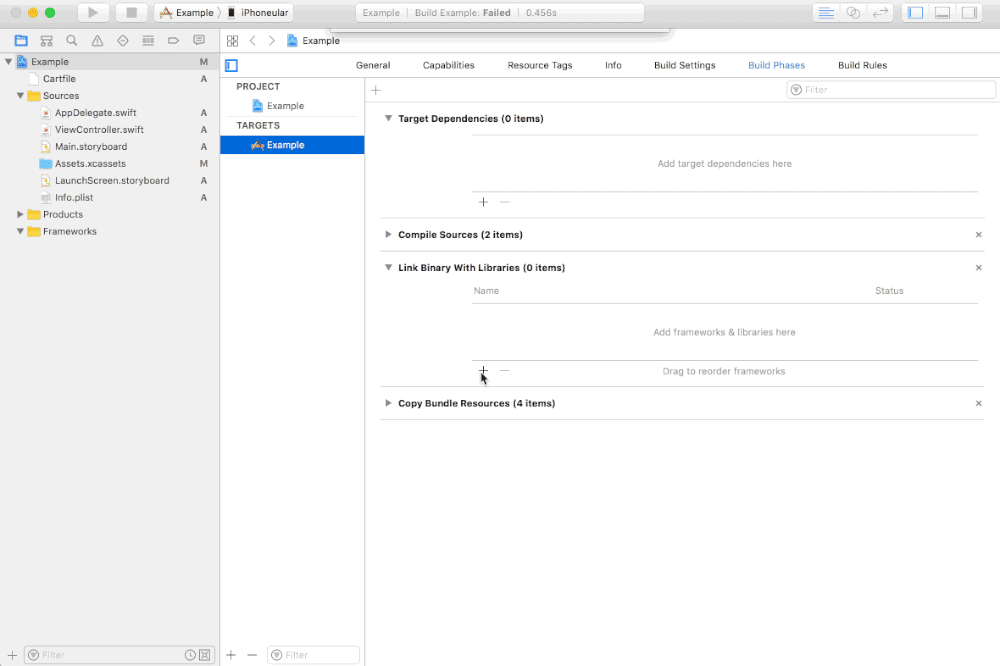
Task: Add a new file in navigator footer
Action: [x=12, y=655]
